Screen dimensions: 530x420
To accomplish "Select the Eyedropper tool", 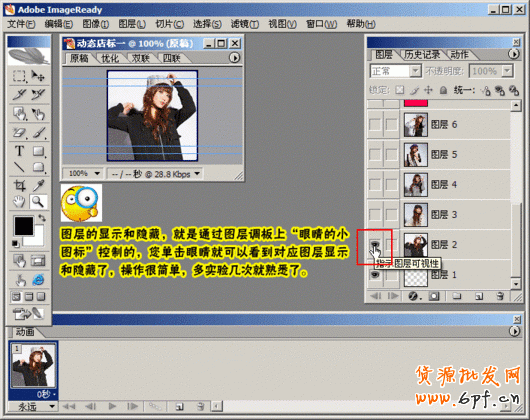I will tap(38, 185).
